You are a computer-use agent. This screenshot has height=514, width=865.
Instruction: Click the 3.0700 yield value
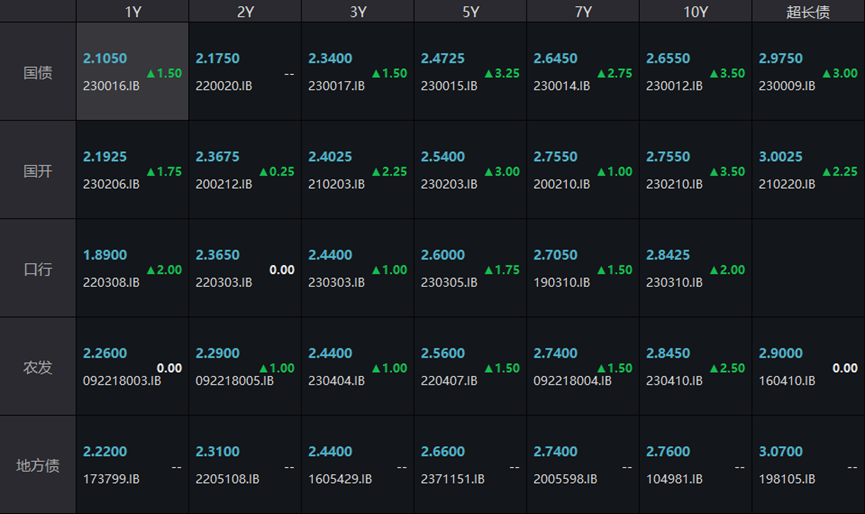tap(781, 452)
